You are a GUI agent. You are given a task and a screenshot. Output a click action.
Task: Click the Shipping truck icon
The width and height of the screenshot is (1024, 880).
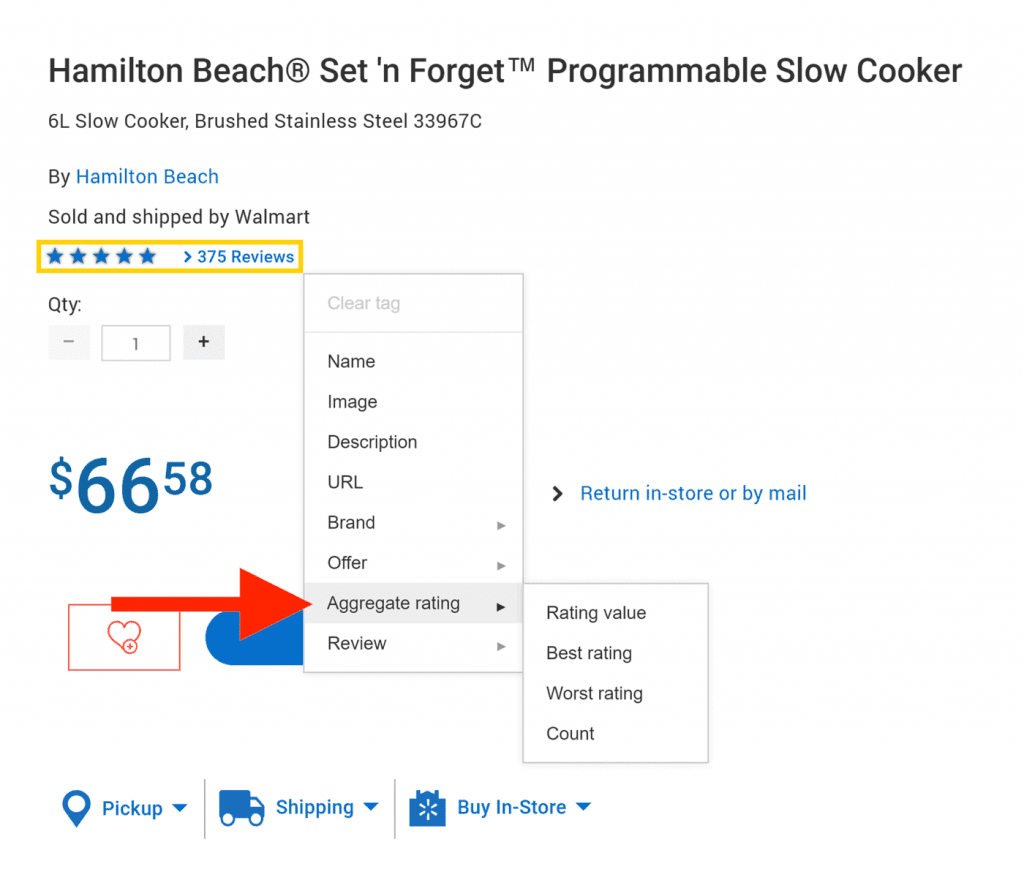(x=241, y=807)
